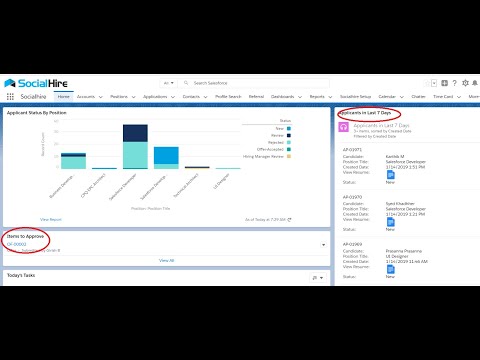Image resolution: width=480 pixels, height=360 pixels.
Task: Go to the Home tab
Action: coord(63,97)
